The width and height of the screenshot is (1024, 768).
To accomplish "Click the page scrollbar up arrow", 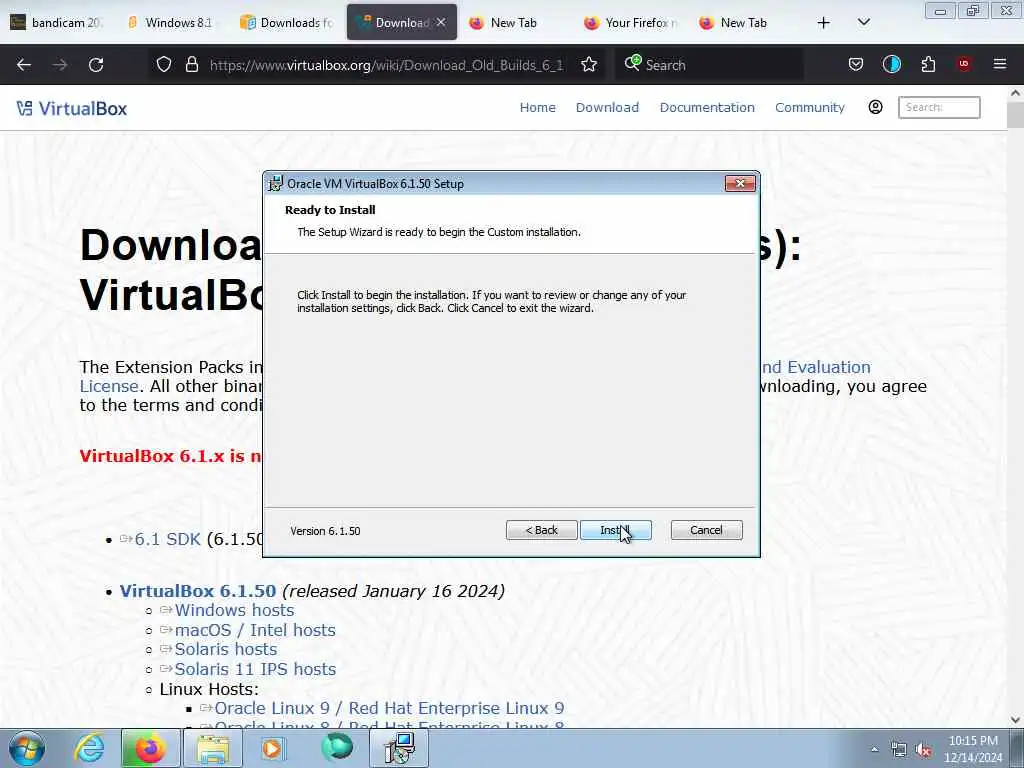I will point(1016,93).
